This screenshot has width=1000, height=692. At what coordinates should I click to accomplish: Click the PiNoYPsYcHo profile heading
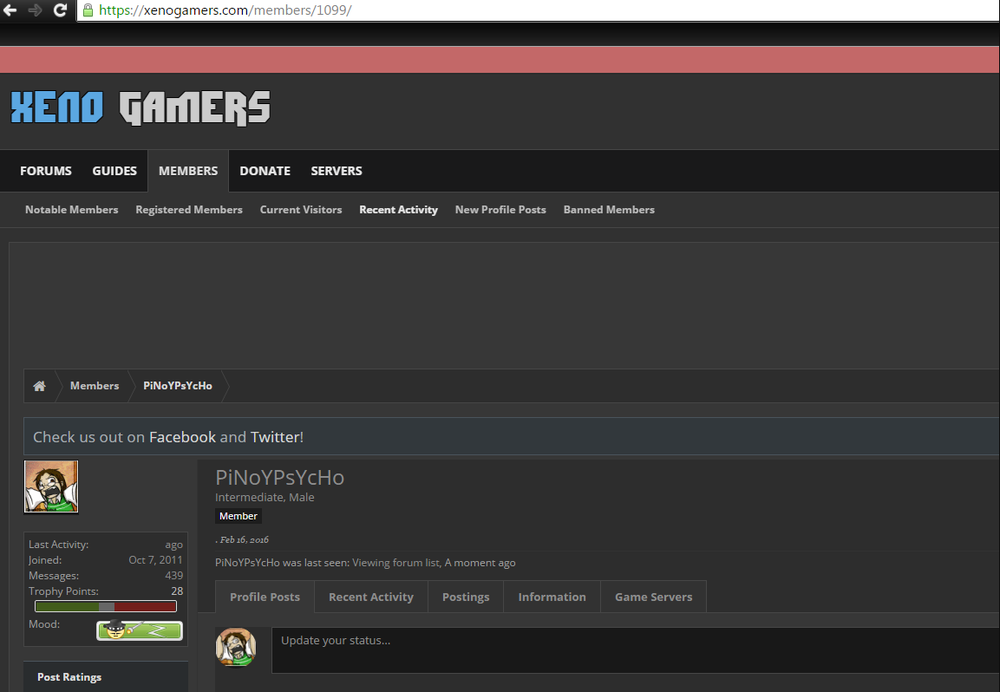click(x=280, y=478)
